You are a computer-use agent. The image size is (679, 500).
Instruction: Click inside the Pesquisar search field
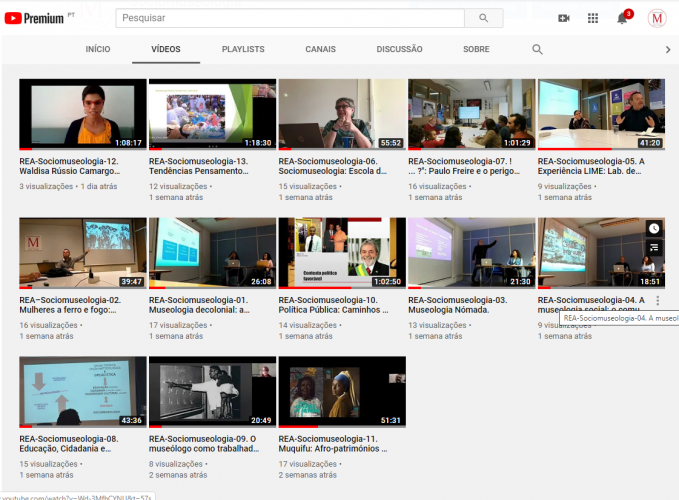tap(290, 18)
